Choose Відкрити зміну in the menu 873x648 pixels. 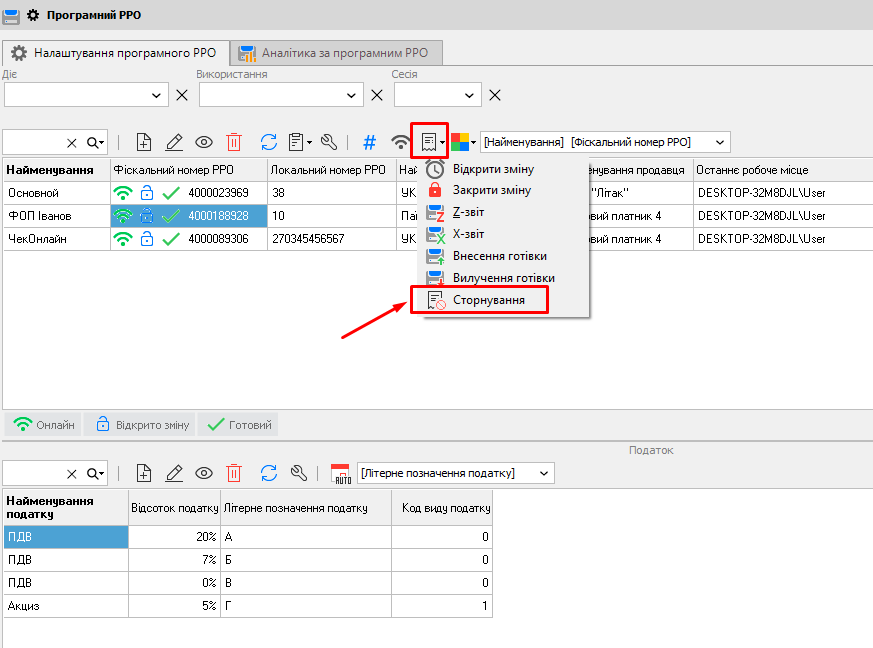(492, 169)
